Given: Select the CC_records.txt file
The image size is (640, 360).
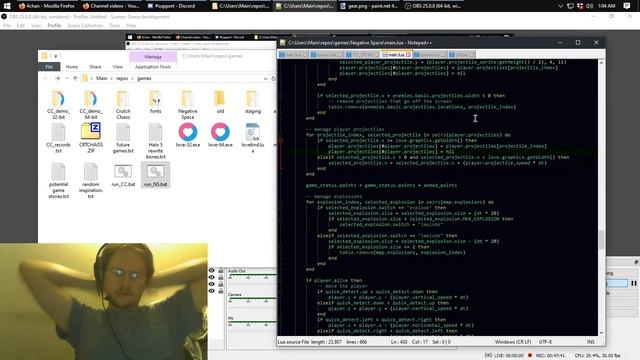Looking at the screenshot, I should 58,138.
